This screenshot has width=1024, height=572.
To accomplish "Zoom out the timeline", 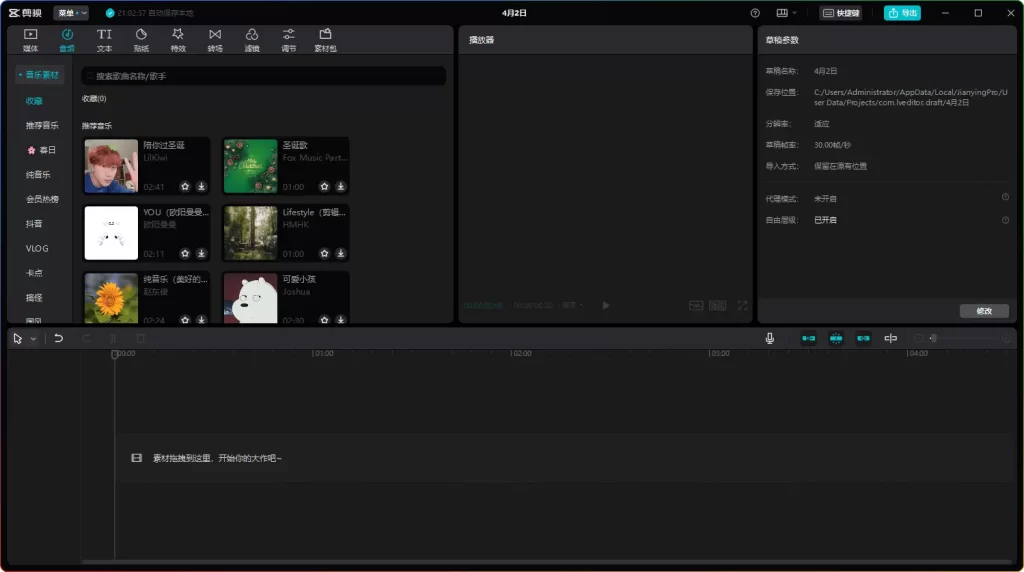I will [x=919, y=338].
